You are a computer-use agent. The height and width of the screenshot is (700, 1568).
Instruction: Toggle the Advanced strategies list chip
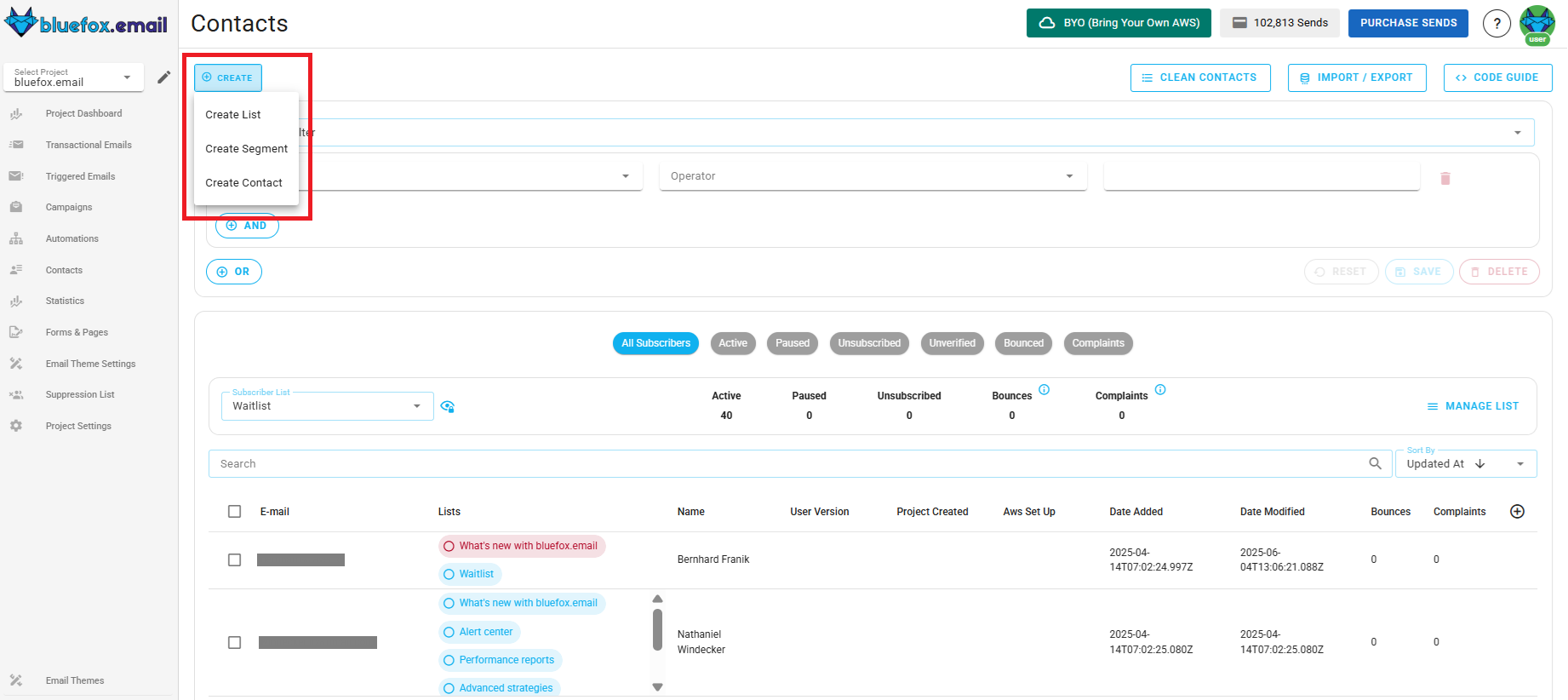499,688
